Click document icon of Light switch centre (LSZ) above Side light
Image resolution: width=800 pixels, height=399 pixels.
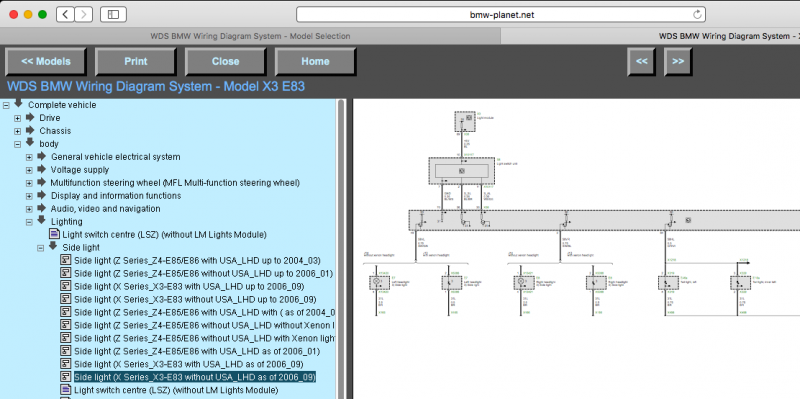click(54, 234)
